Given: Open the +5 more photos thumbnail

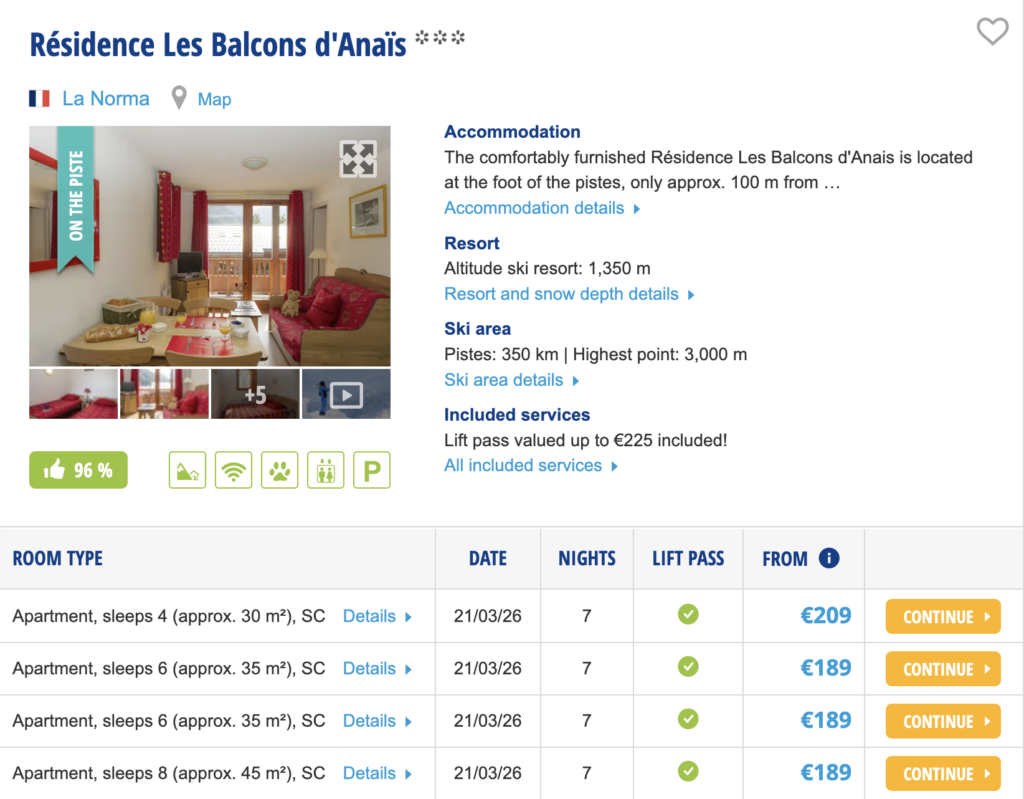Looking at the screenshot, I should tap(255, 394).
